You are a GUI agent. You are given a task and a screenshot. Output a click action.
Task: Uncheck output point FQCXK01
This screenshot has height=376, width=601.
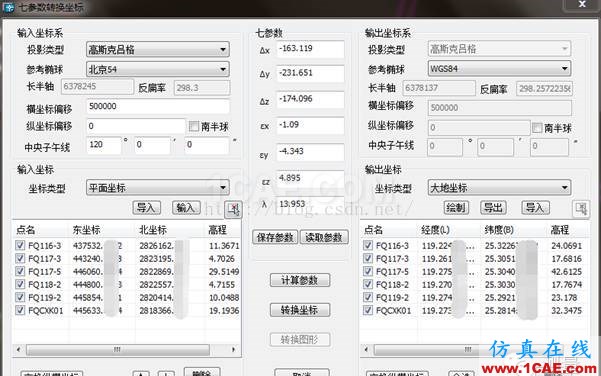pos(368,310)
